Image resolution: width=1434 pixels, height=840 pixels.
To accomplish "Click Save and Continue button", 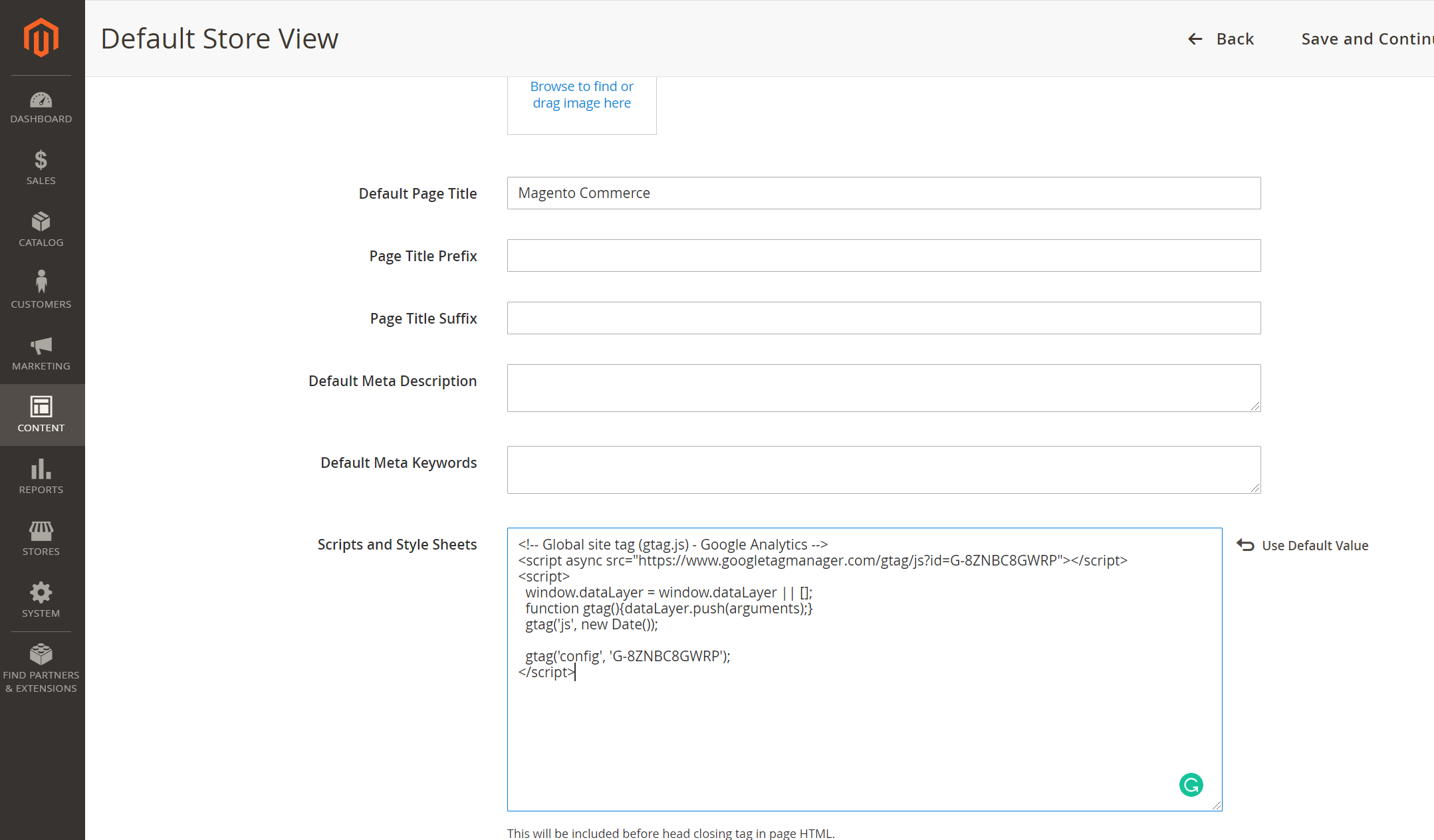I will pyautogui.click(x=1367, y=39).
